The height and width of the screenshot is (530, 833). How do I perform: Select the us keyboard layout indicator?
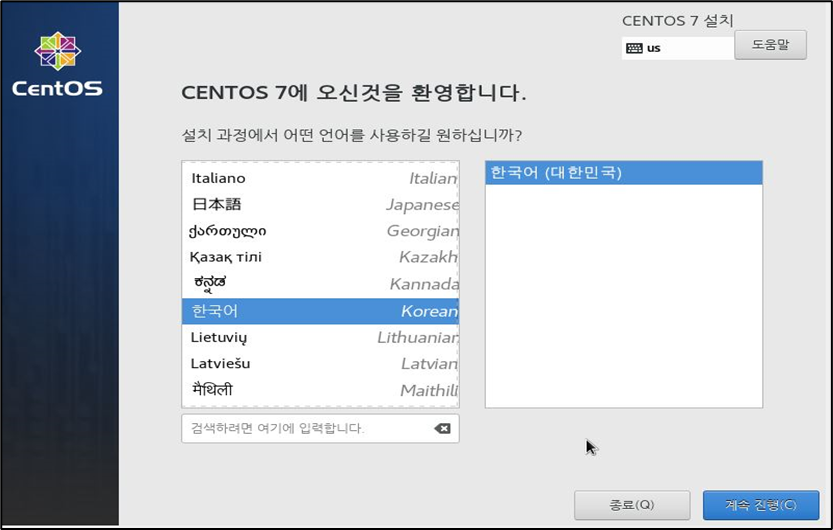click(x=678, y=48)
